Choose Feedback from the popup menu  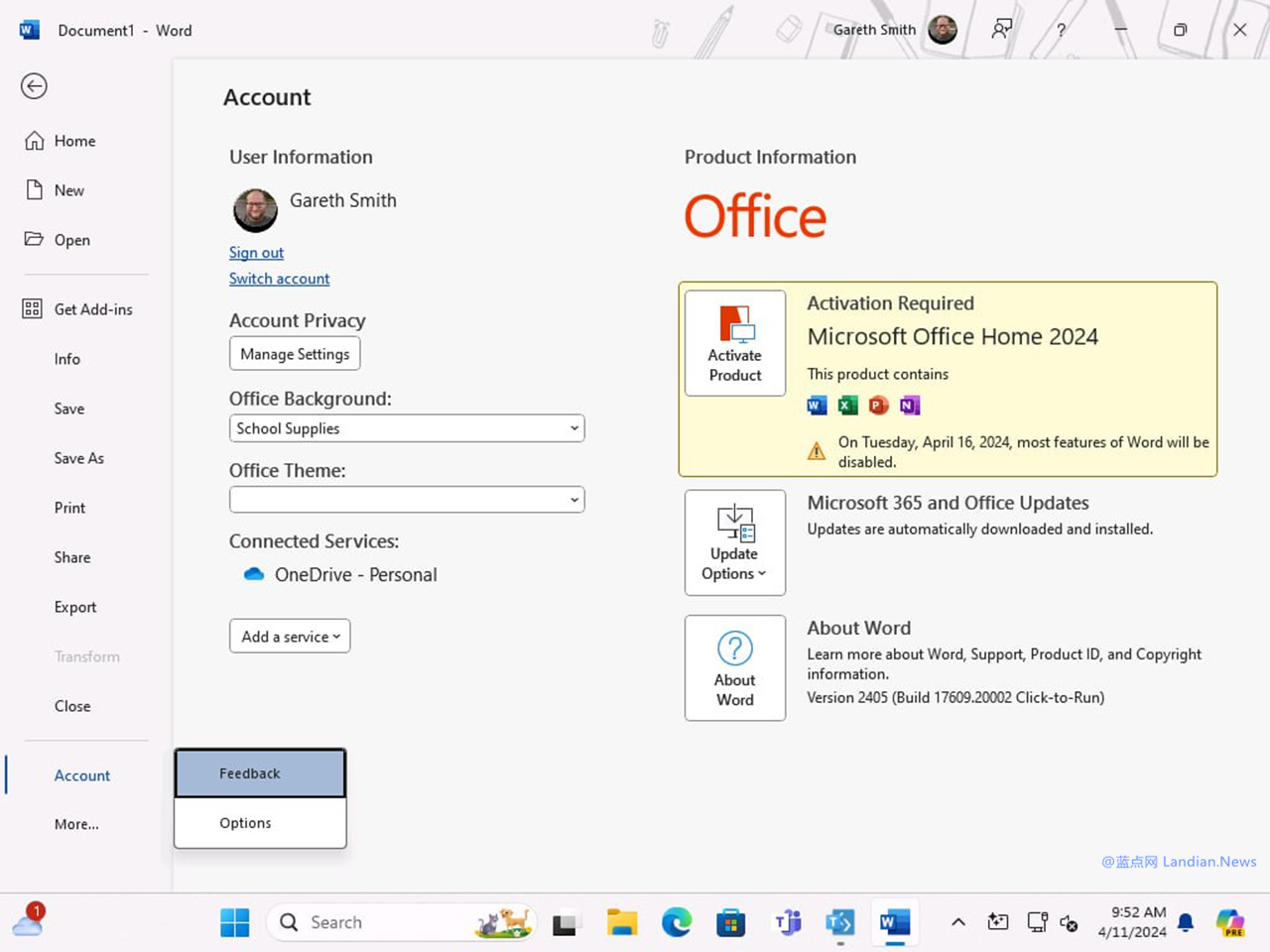[x=260, y=773]
